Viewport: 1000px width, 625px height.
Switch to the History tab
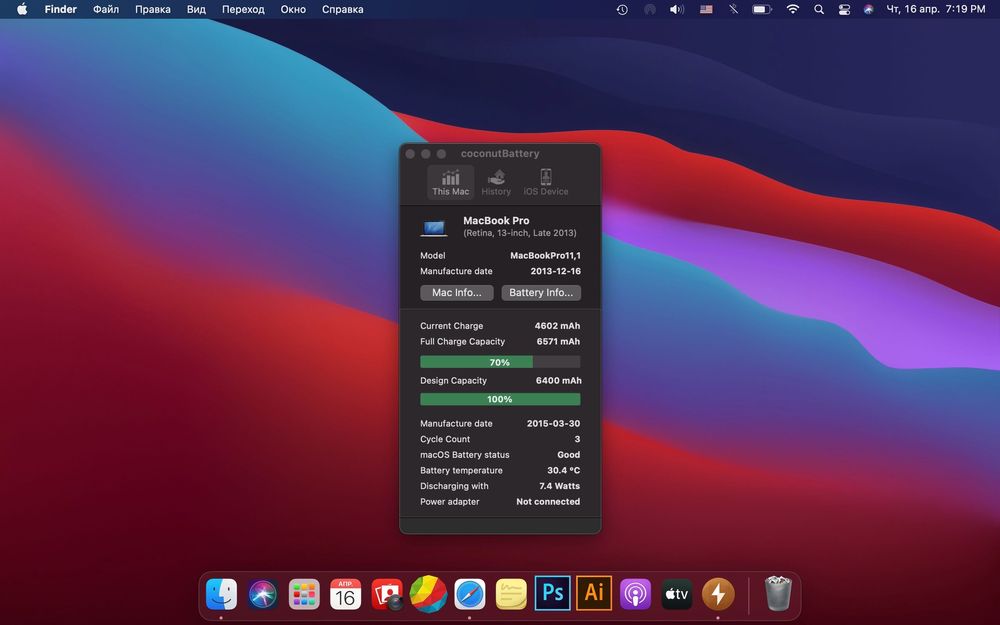coord(496,182)
